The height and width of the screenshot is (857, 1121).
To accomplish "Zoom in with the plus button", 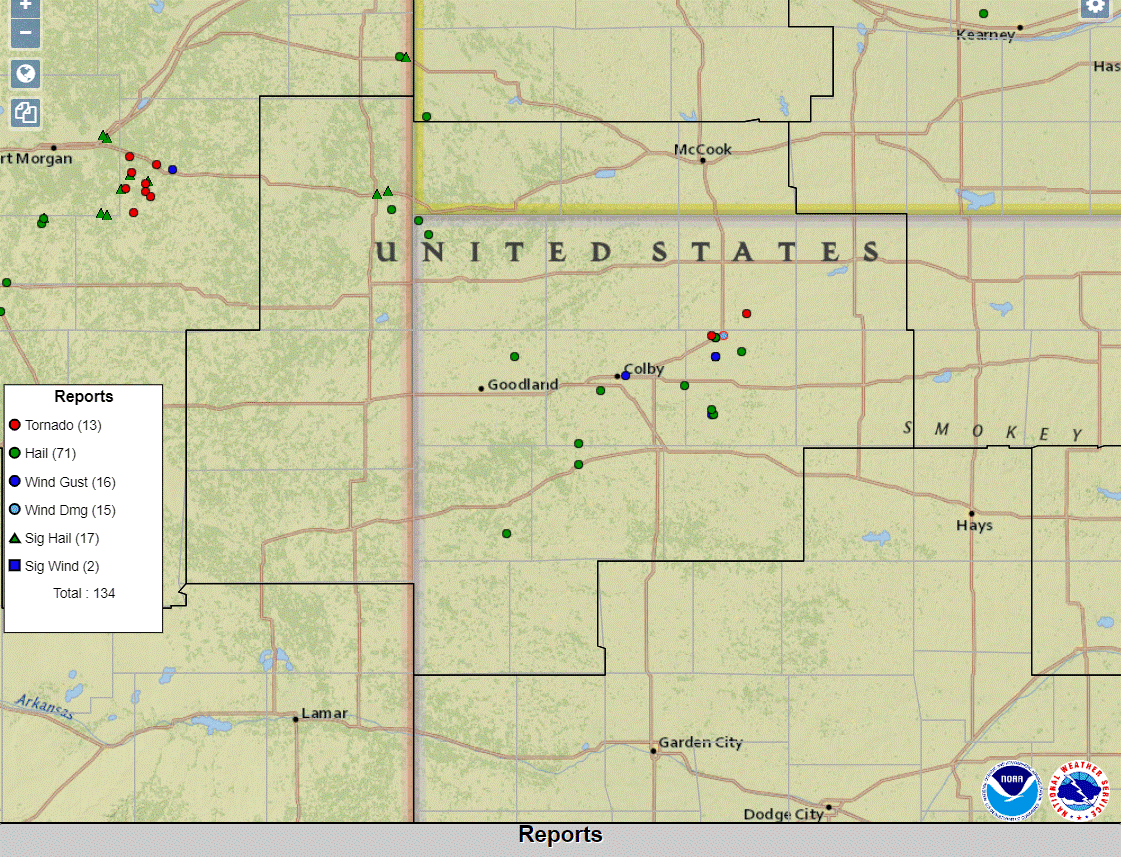I will (25, 6).
